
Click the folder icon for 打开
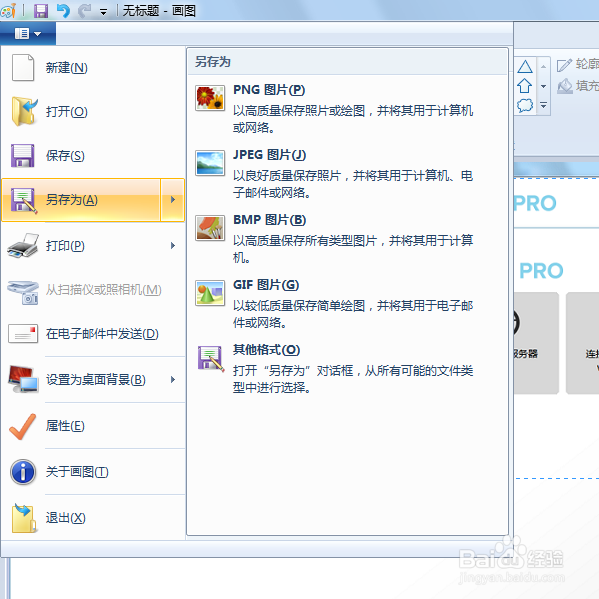click(x=24, y=111)
